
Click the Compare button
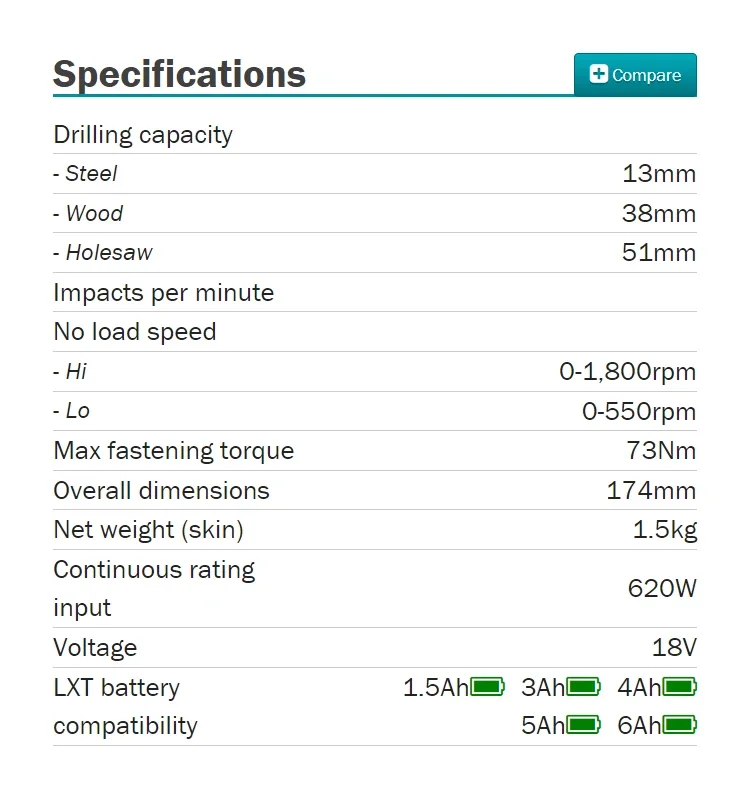click(635, 75)
